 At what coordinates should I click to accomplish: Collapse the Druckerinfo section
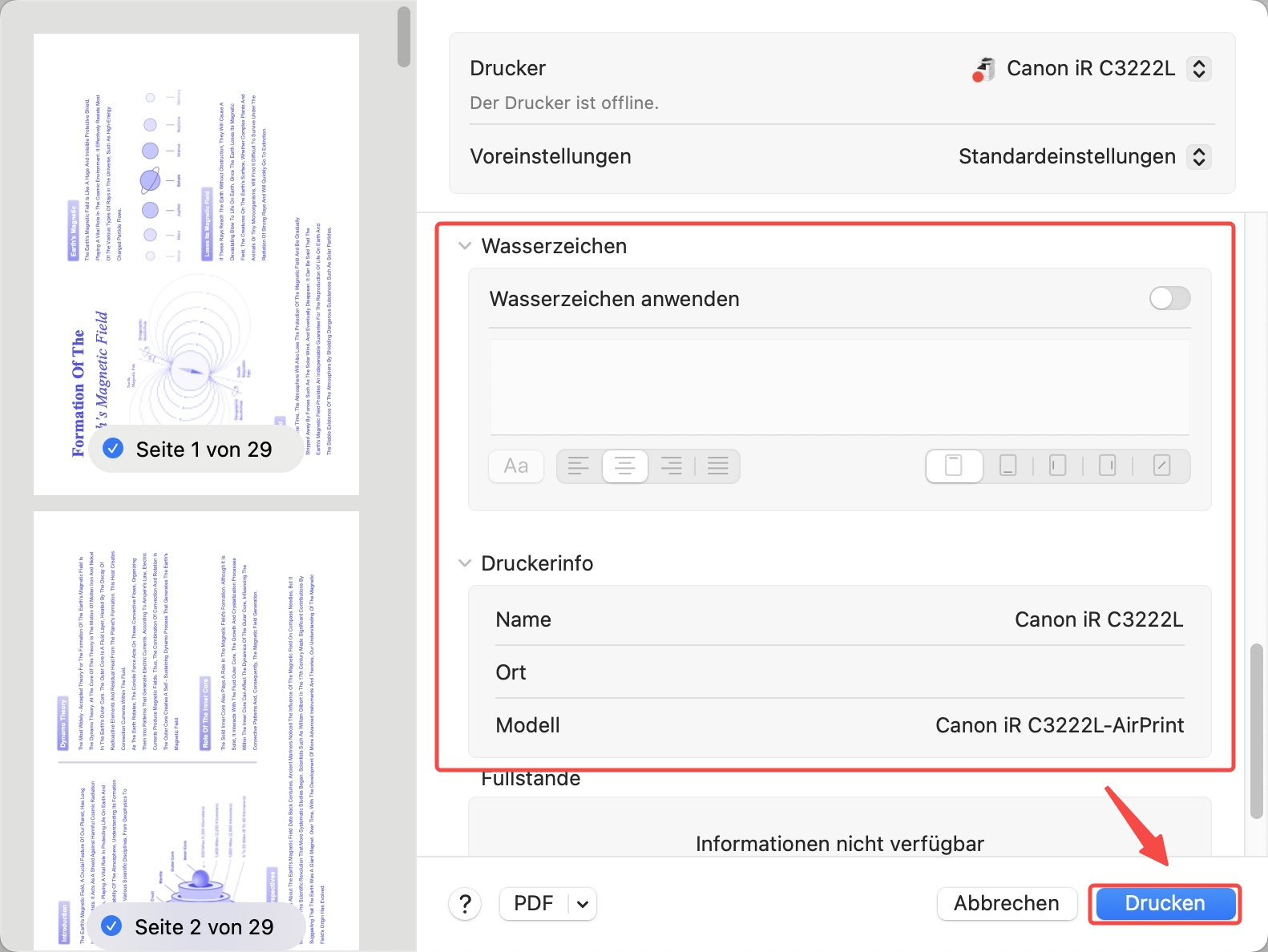(464, 563)
